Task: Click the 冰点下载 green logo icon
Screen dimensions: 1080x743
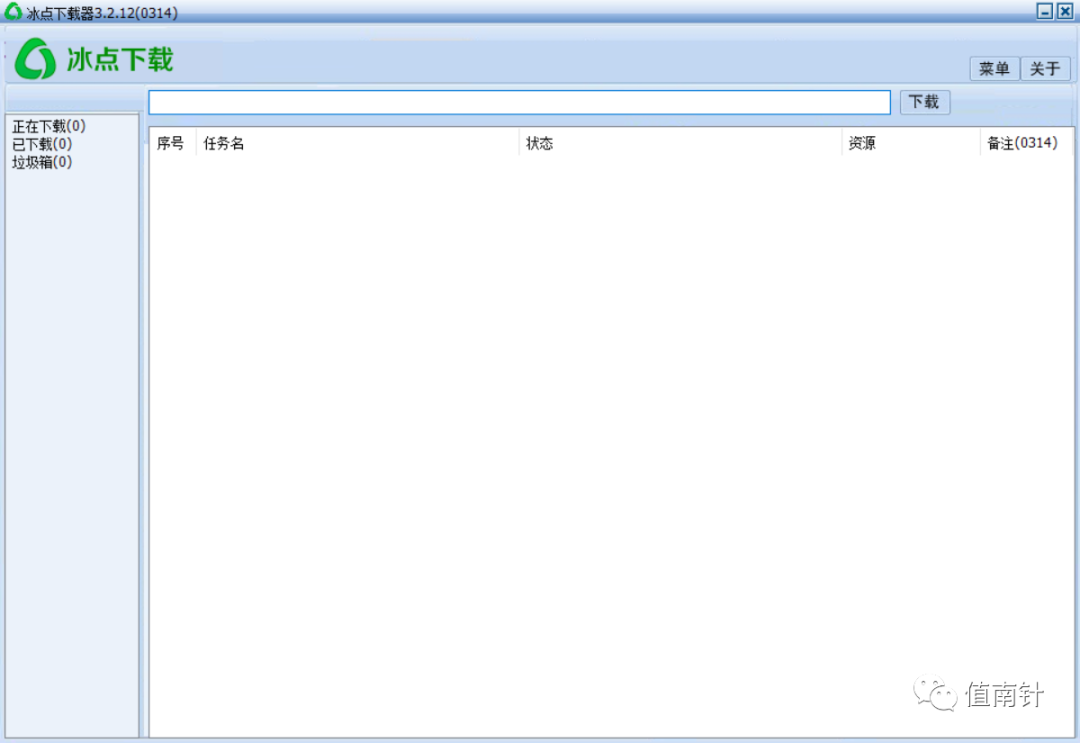Action: click(x=35, y=59)
